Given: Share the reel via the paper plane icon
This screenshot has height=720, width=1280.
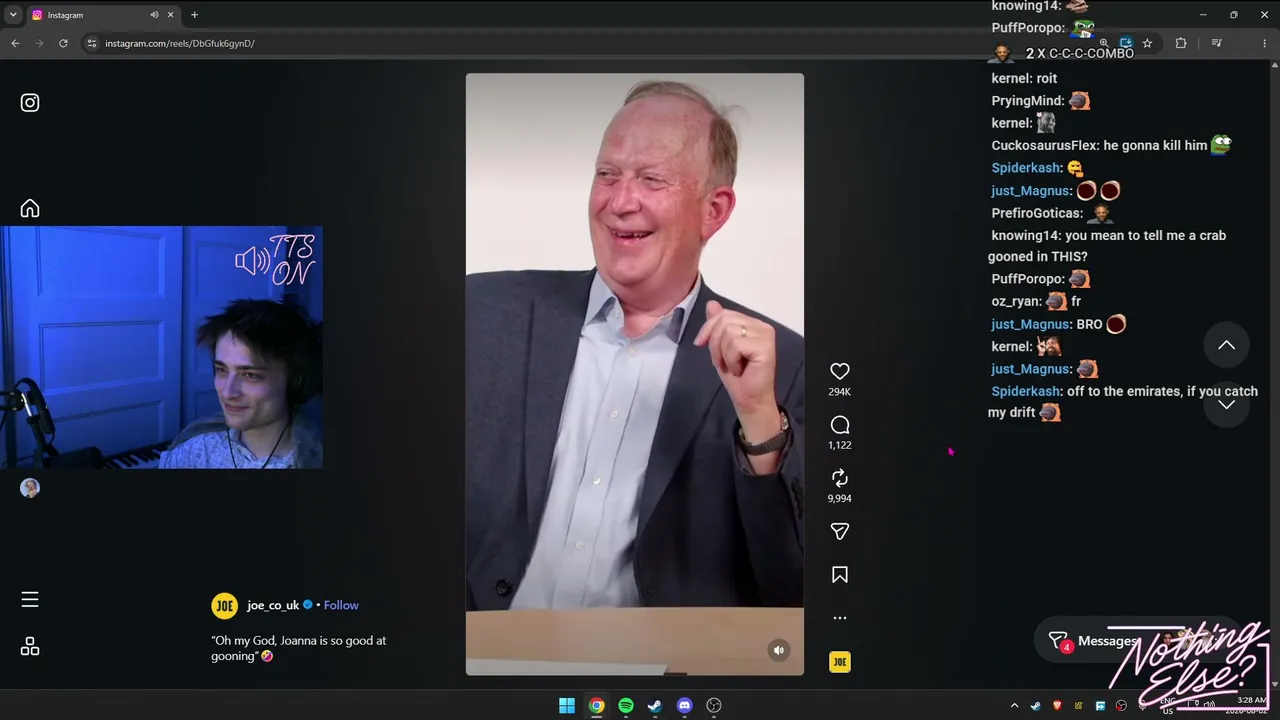Looking at the screenshot, I should tap(840, 531).
